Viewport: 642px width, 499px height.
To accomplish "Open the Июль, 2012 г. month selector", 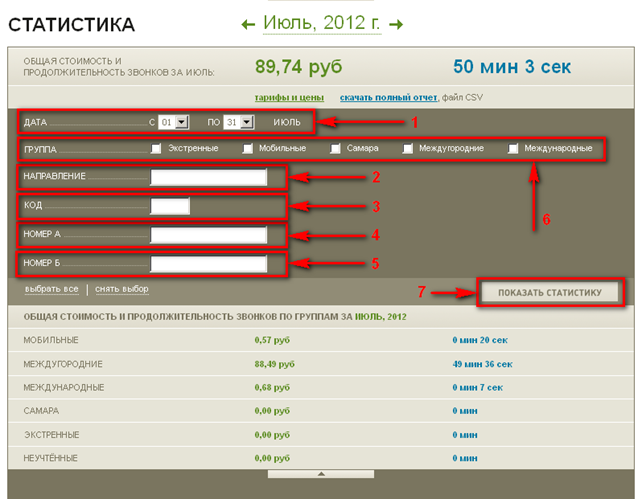I will (x=322, y=22).
